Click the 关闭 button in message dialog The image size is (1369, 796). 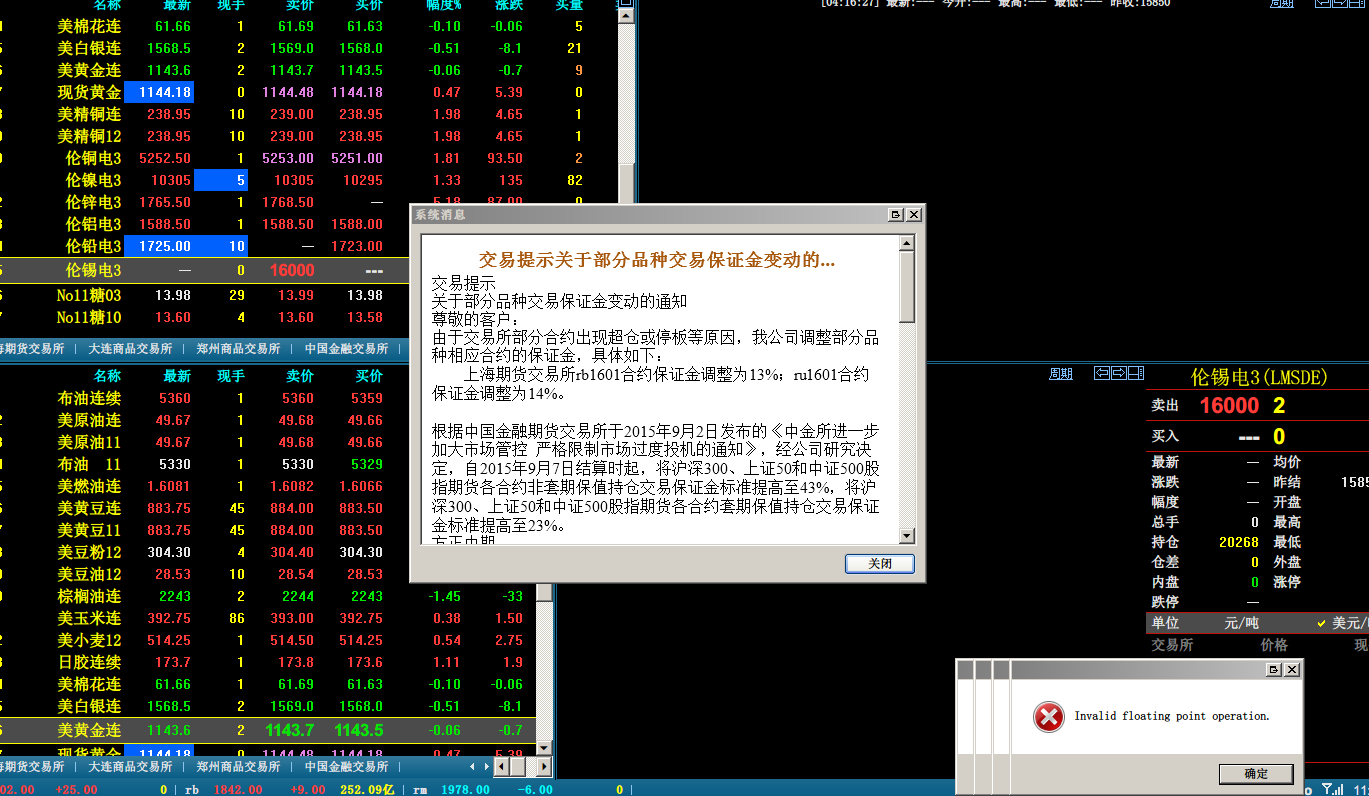879,564
